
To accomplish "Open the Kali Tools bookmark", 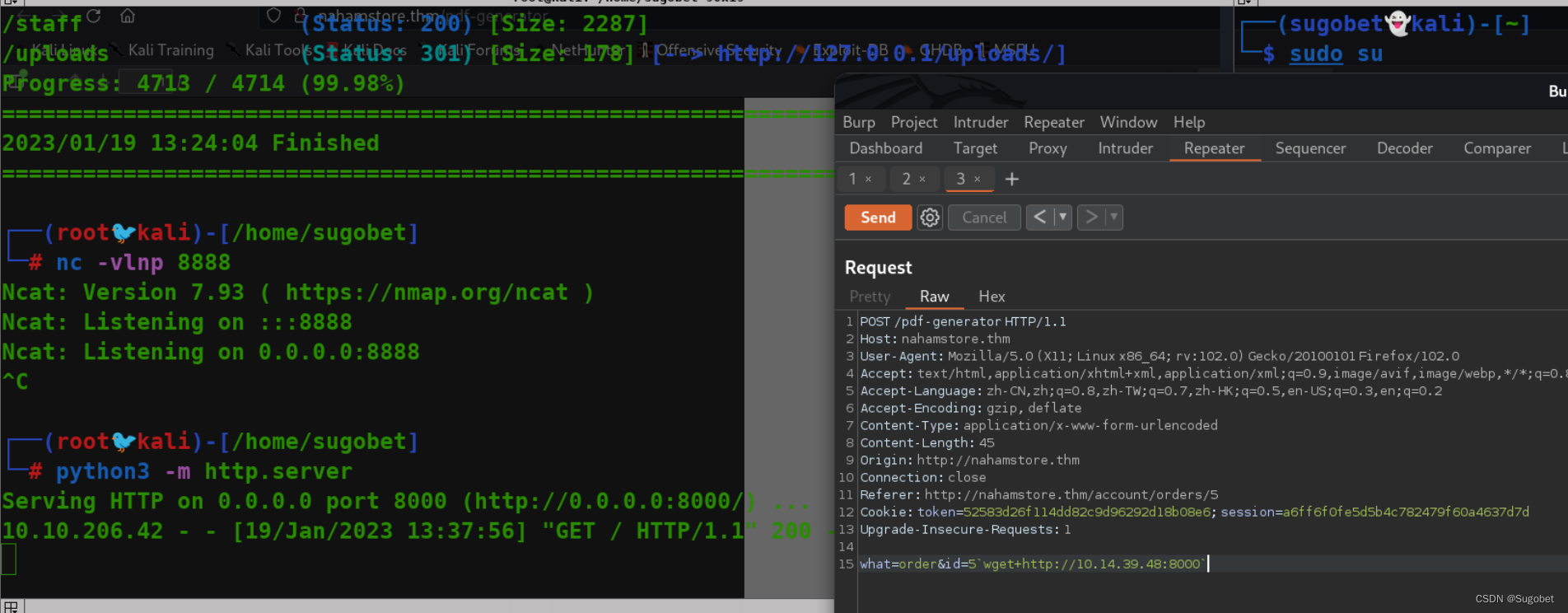I will pyautogui.click(x=270, y=50).
